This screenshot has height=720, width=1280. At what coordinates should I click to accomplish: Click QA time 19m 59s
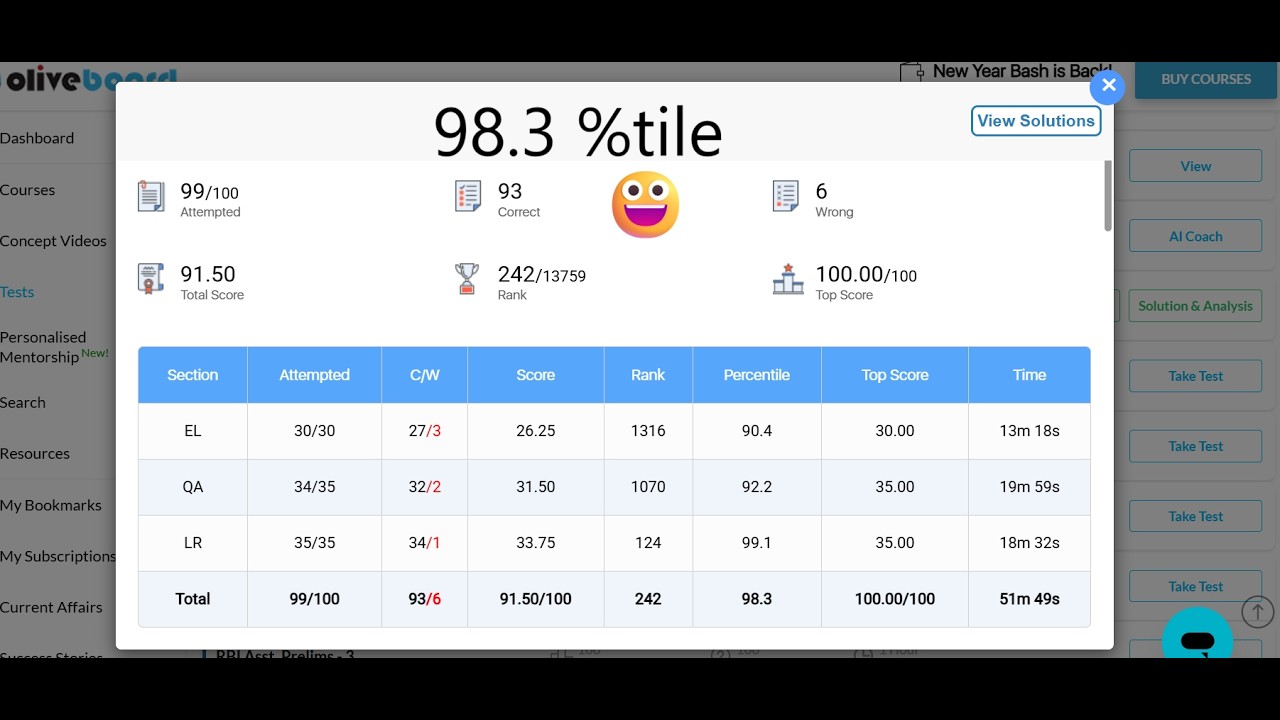point(1029,487)
